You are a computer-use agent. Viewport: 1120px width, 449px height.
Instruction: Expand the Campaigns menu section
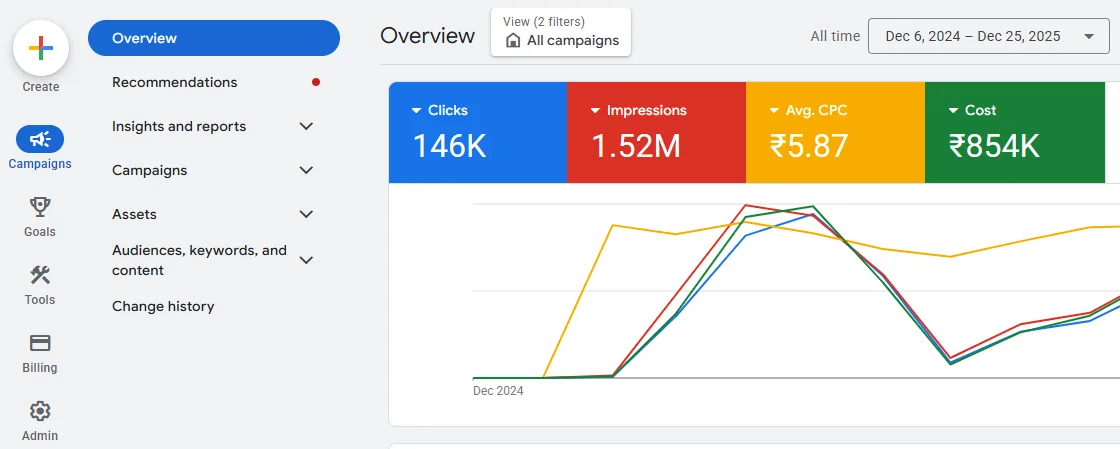pyautogui.click(x=307, y=170)
